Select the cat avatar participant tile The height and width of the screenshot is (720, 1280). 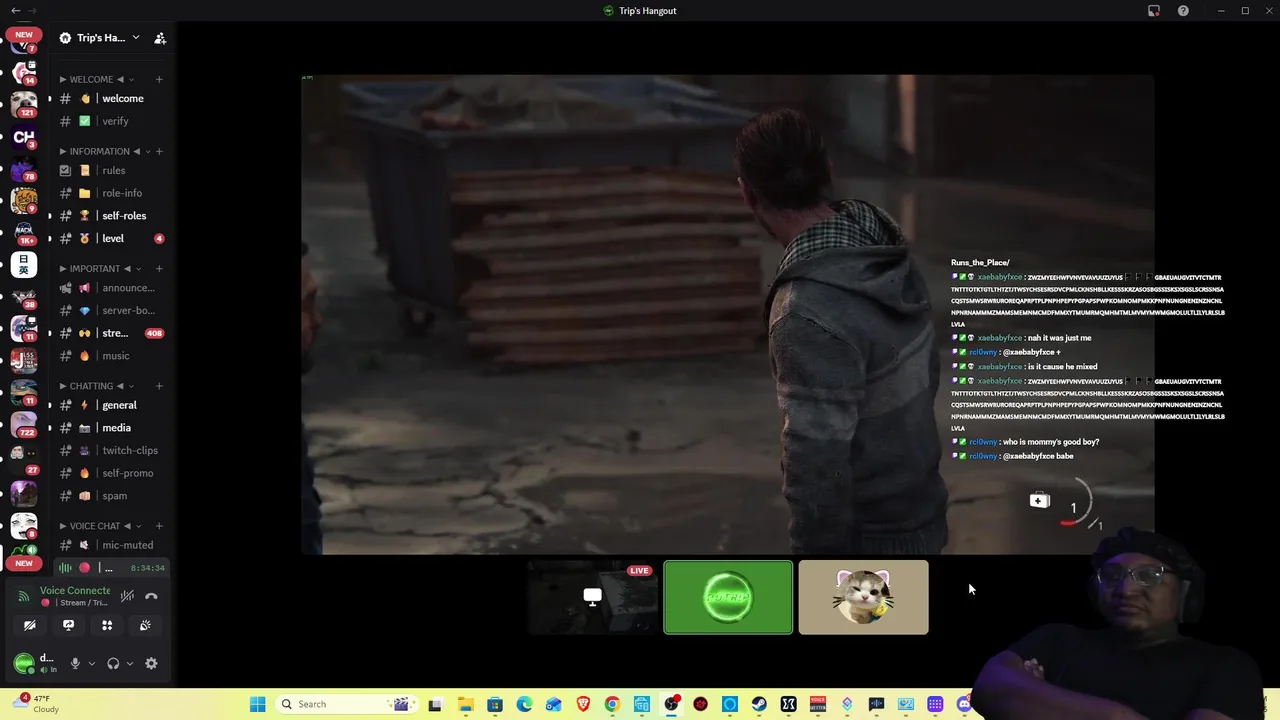pyautogui.click(x=863, y=597)
